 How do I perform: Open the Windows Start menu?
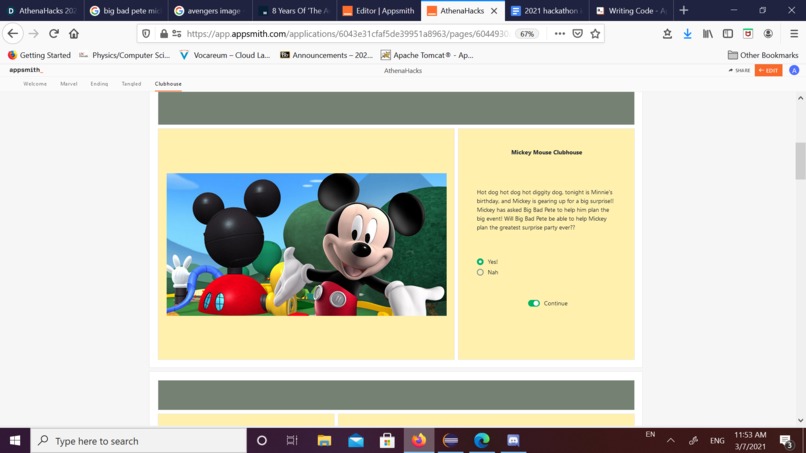pos(15,441)
